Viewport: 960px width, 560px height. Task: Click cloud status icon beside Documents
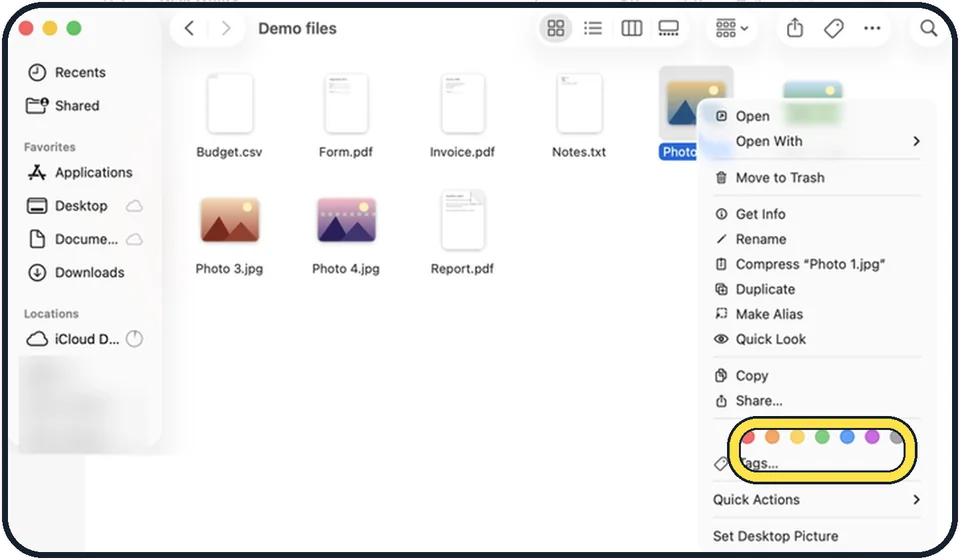point(134,239)
